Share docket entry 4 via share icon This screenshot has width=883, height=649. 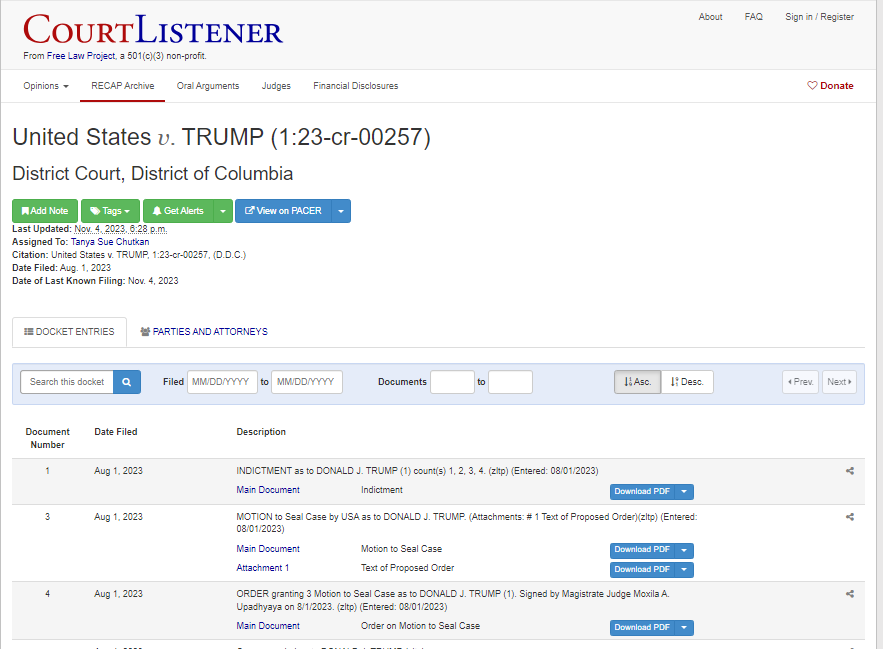coord(850,594)
